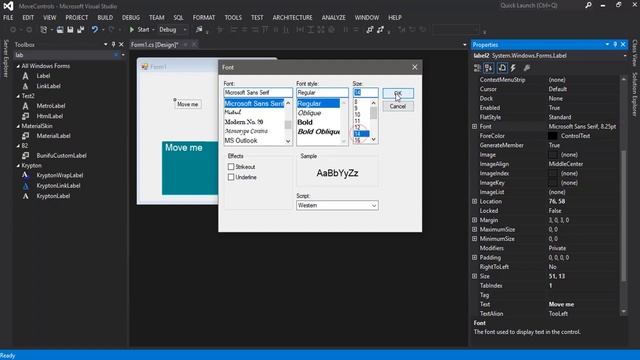Click the Alphabetical sort icon in Properties
This screenshot has width=640, height=360.
pos(489,68)
